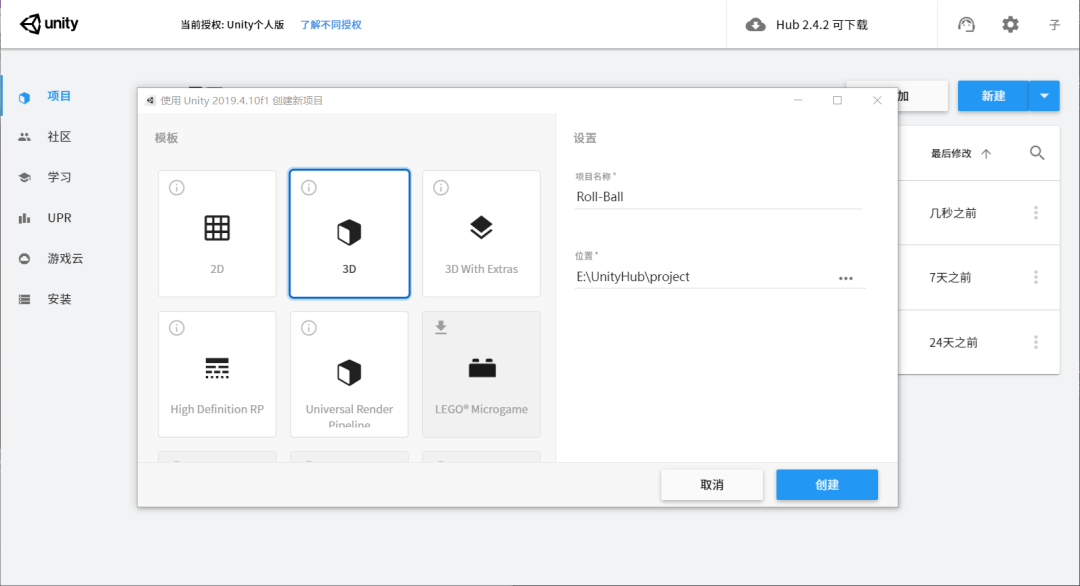Select the High Definition RP template
1080x586 pixels.
pos(217,374)
